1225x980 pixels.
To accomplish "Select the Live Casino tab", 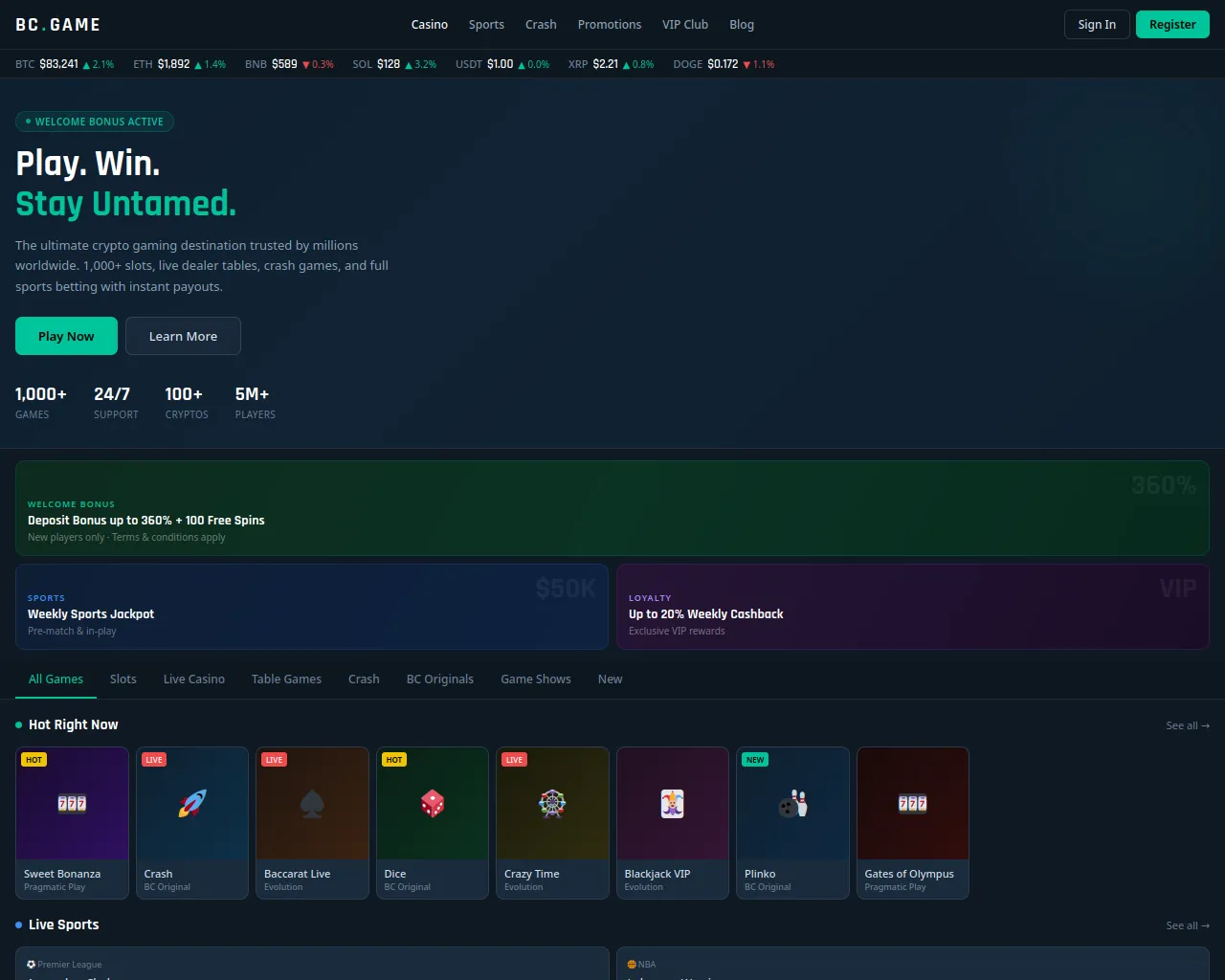I will click(x=194, y=679).
